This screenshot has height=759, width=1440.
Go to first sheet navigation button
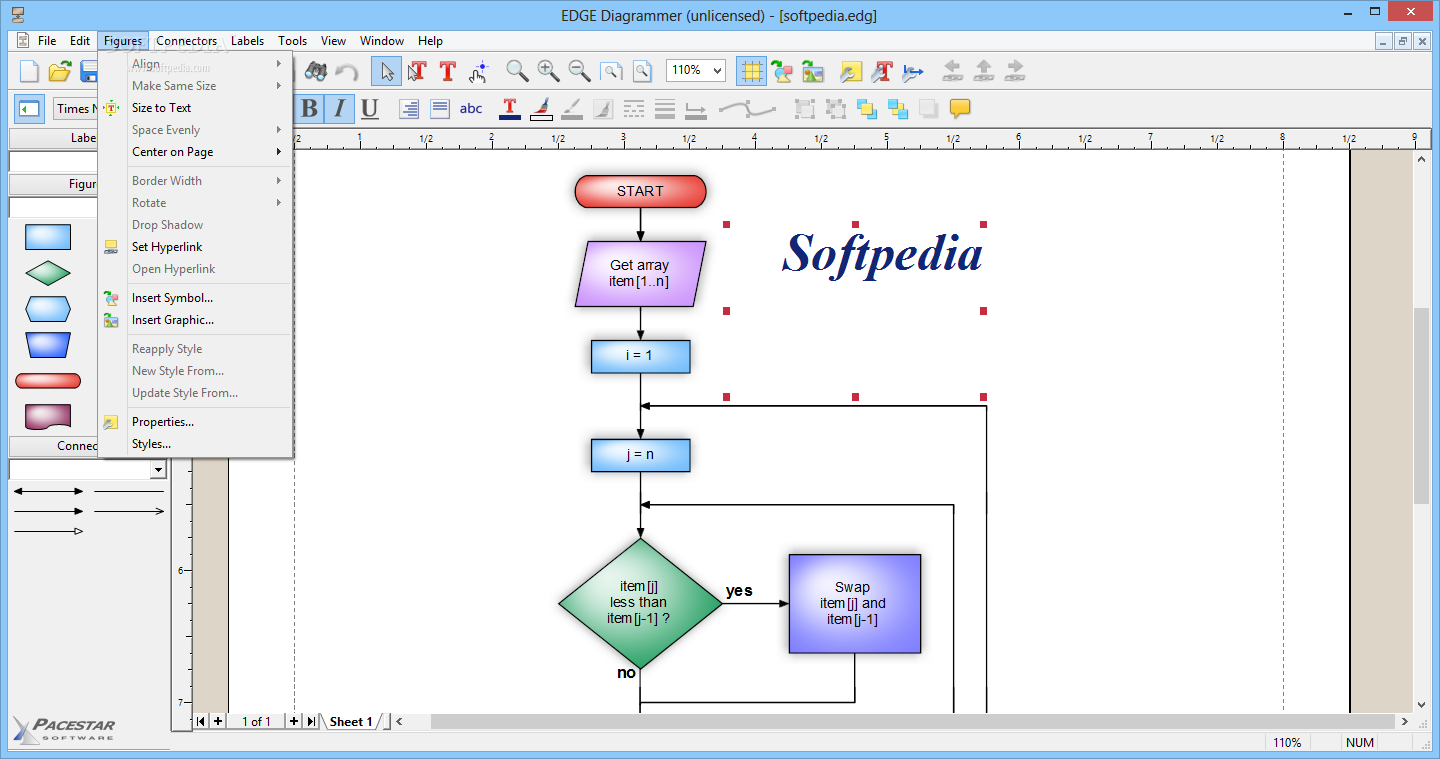point(201,721)
